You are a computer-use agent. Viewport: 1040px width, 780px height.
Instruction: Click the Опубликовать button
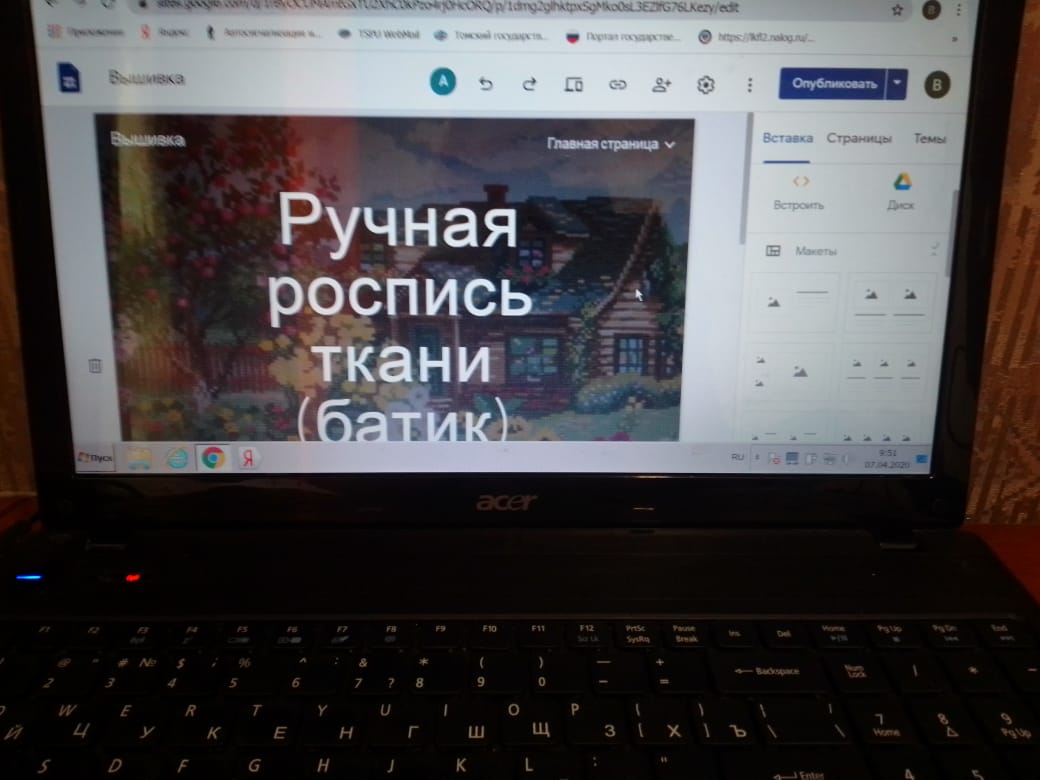tap(834, 84)
